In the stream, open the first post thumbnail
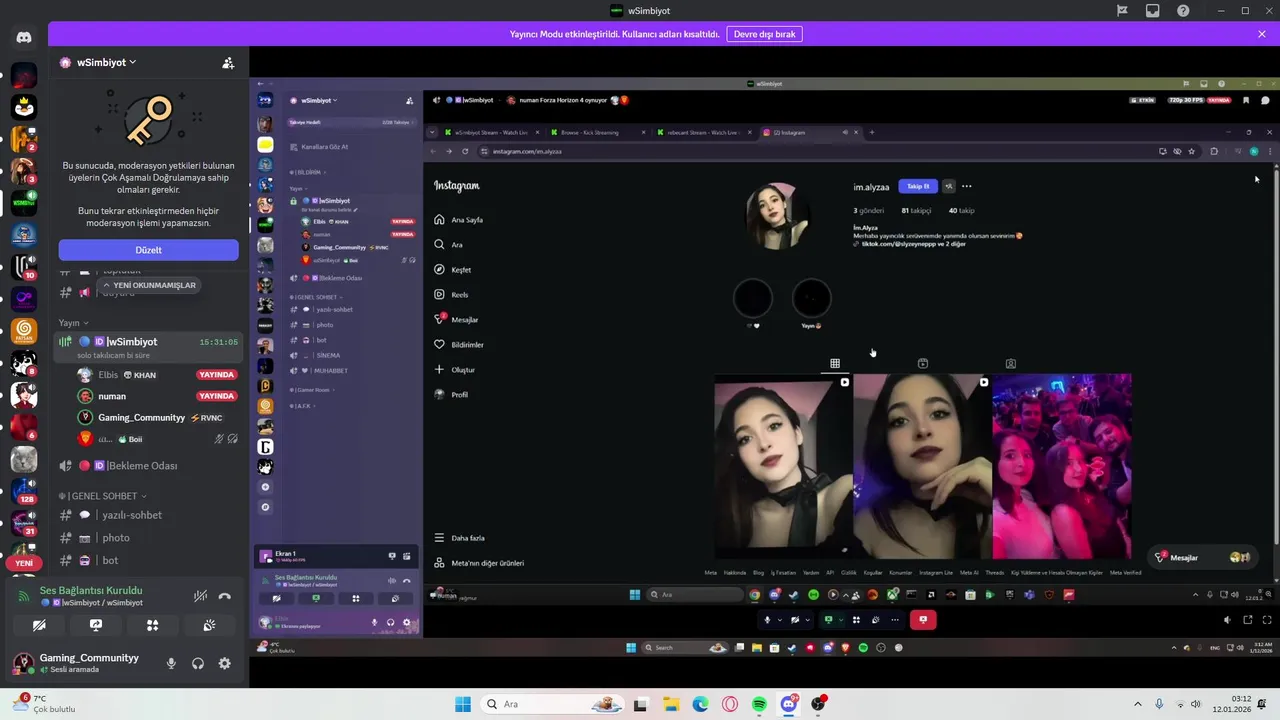 point(783,466)
